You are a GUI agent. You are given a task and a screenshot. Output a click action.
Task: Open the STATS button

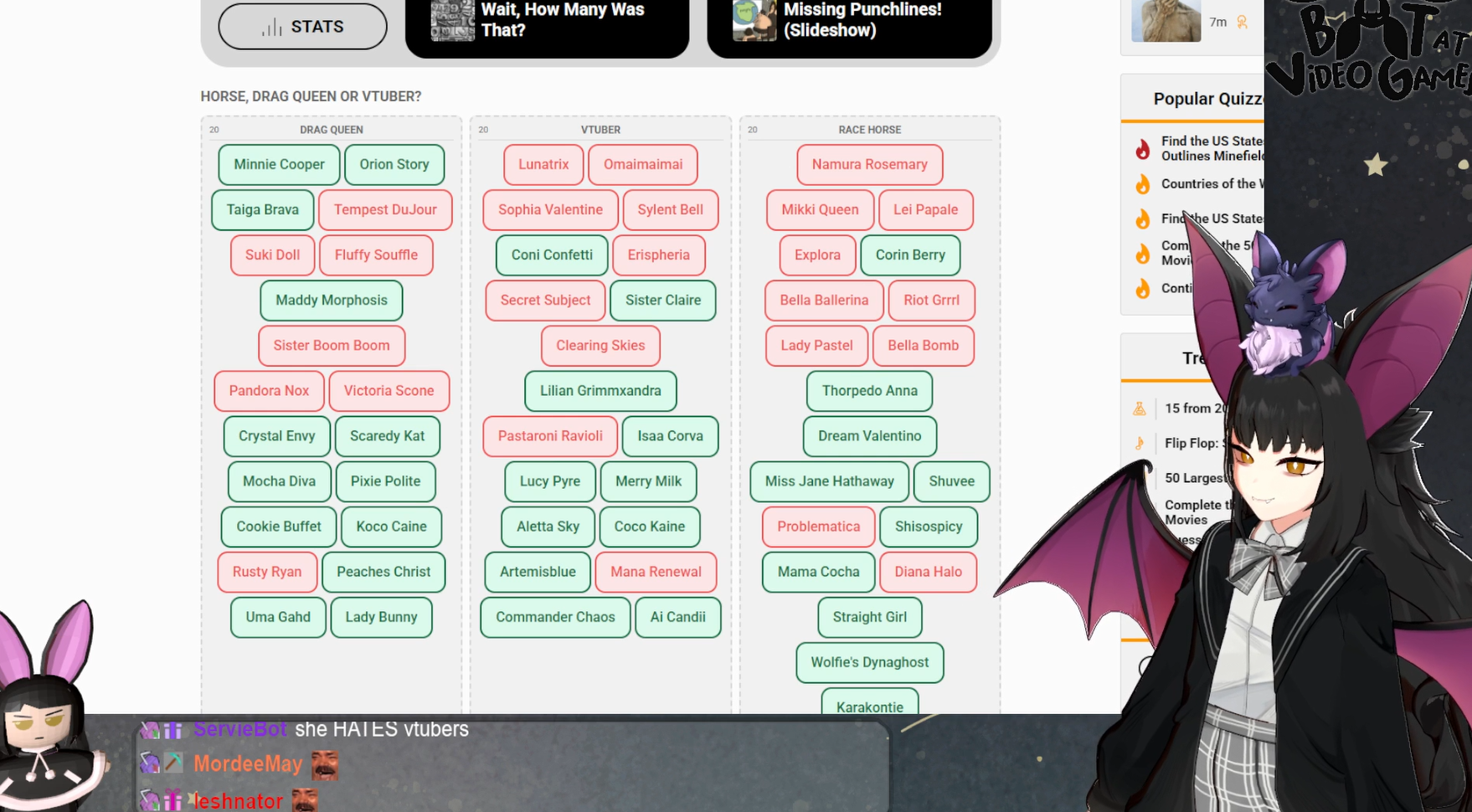click(302, 27)
